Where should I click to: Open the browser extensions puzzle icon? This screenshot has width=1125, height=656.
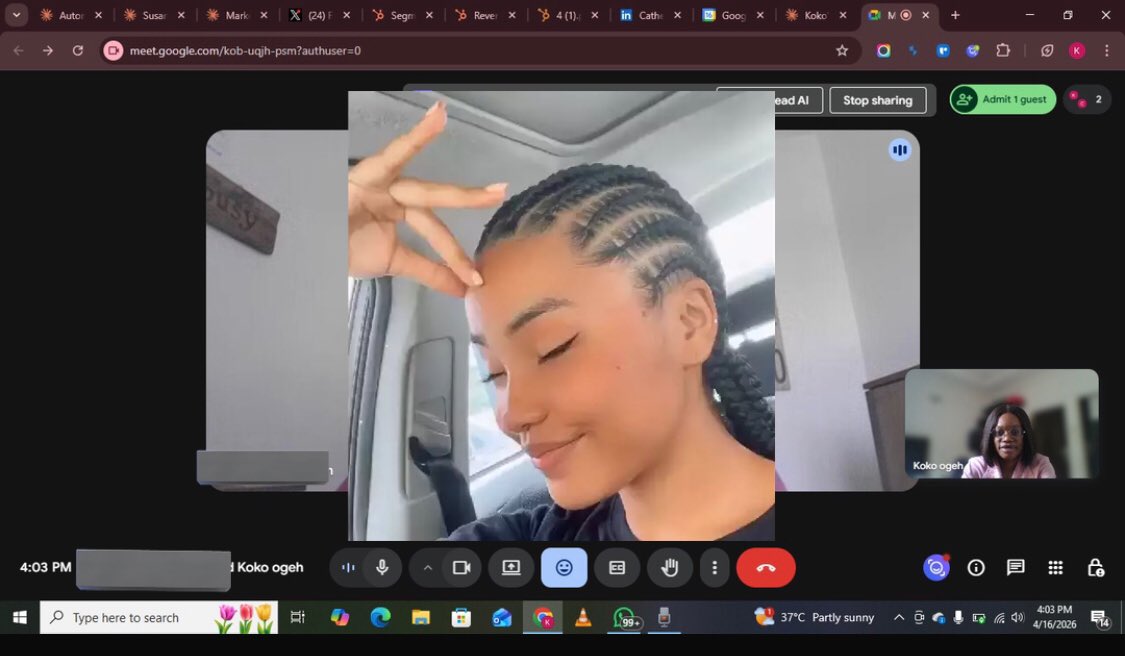[1003, 50]
